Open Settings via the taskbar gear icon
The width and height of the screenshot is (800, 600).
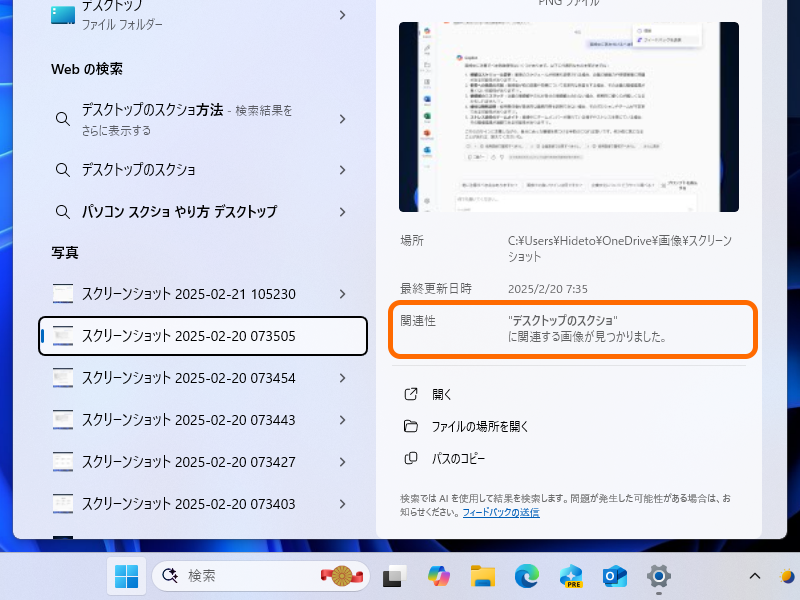point(659,577)
